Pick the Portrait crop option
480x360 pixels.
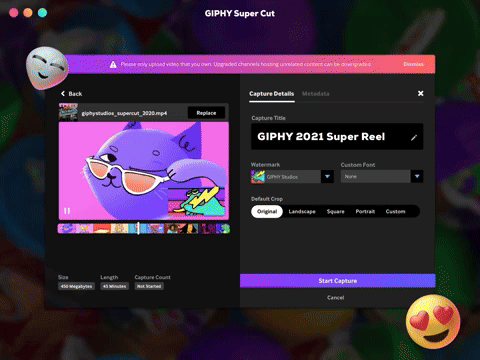(x=365, y=212)
